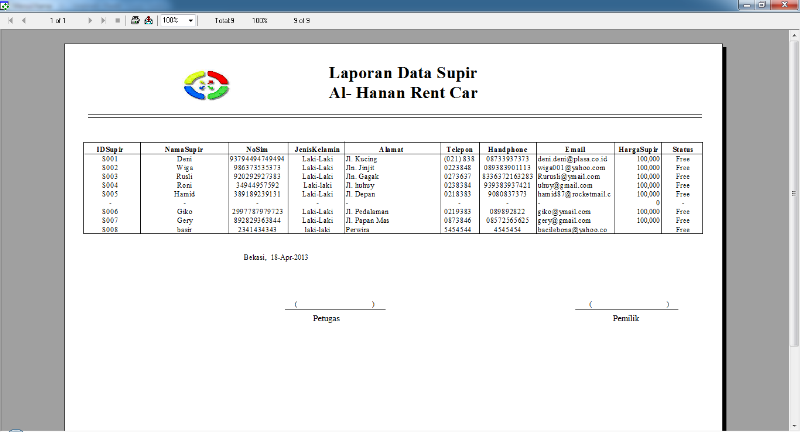Click driver name 'basir'

[x=184, y=230]
